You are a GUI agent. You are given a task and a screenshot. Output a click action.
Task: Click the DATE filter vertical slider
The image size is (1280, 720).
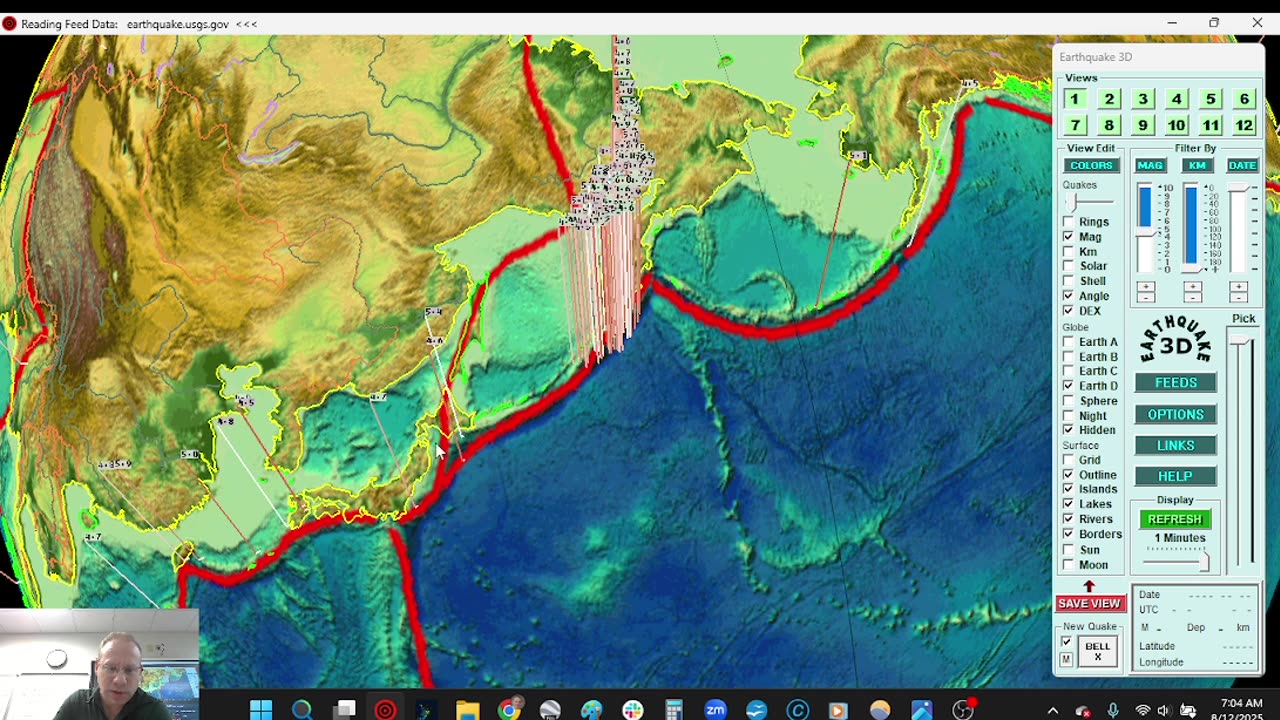tap(1238, 228)
